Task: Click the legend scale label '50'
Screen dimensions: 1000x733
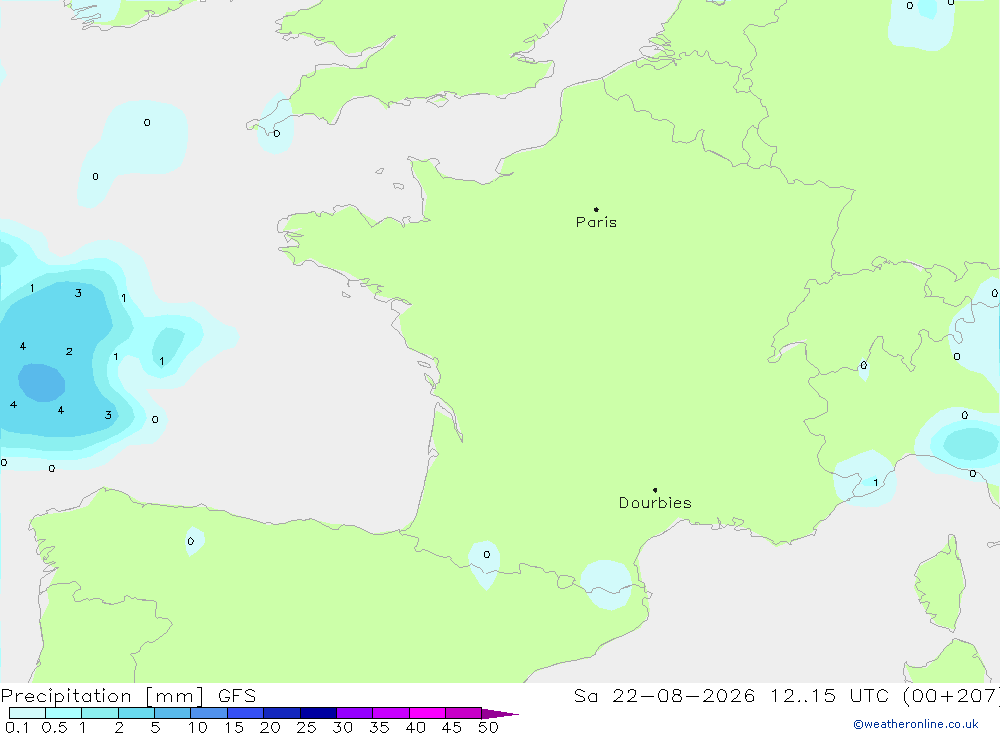Action: coord(488,727)
